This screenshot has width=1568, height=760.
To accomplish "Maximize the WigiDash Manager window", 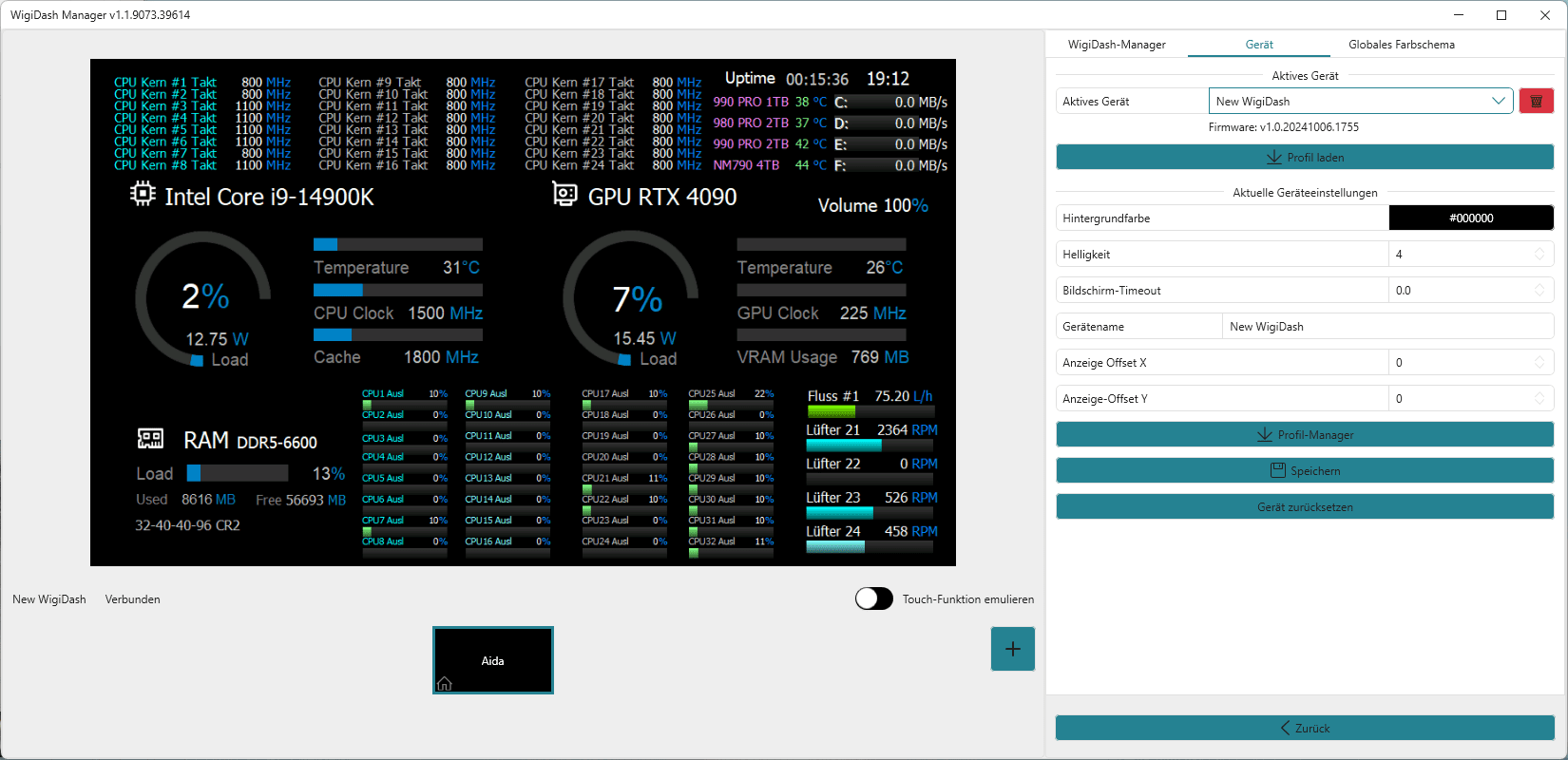I will (1501, 15).
